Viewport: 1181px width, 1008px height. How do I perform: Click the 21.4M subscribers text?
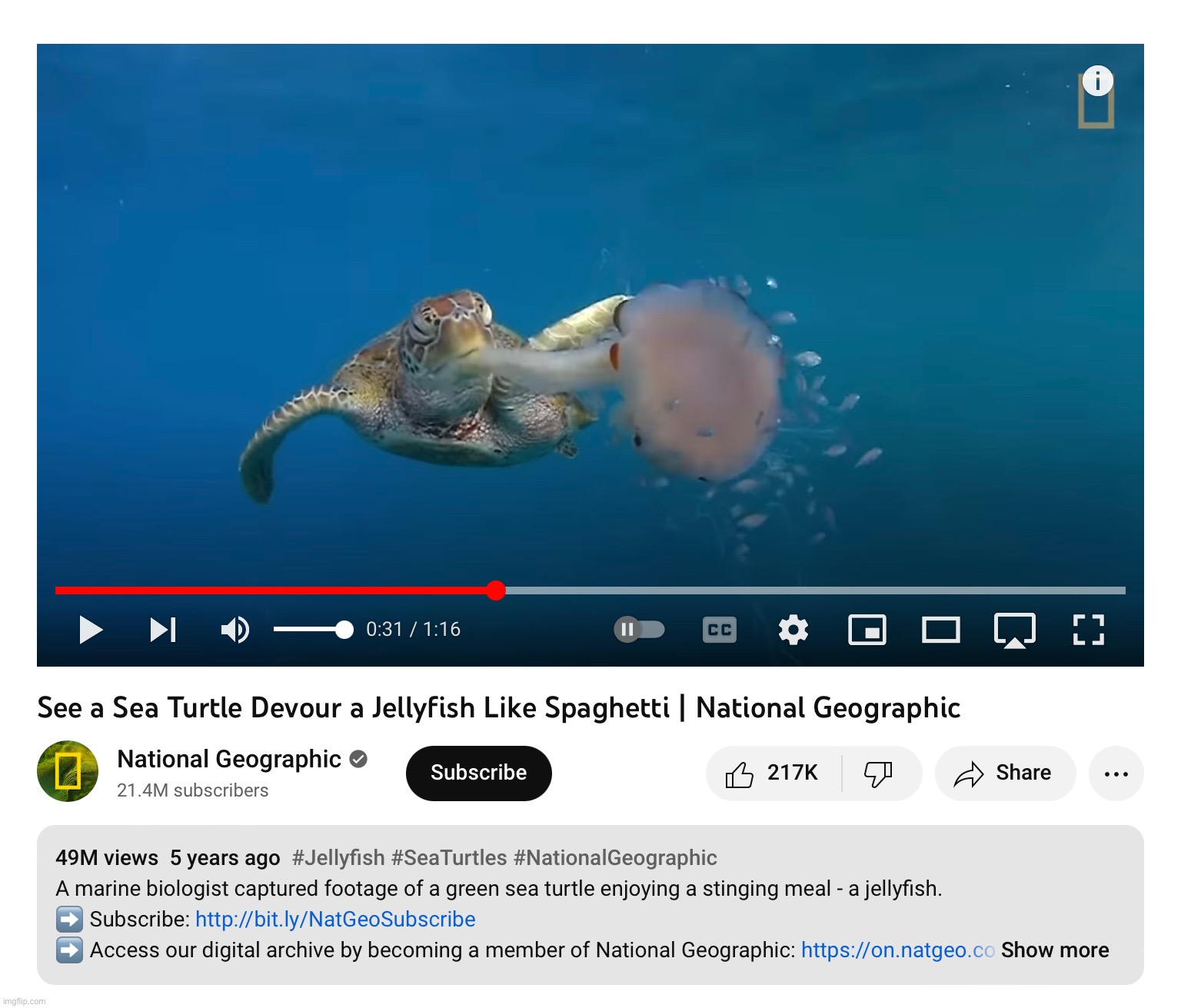coord(193,790)
